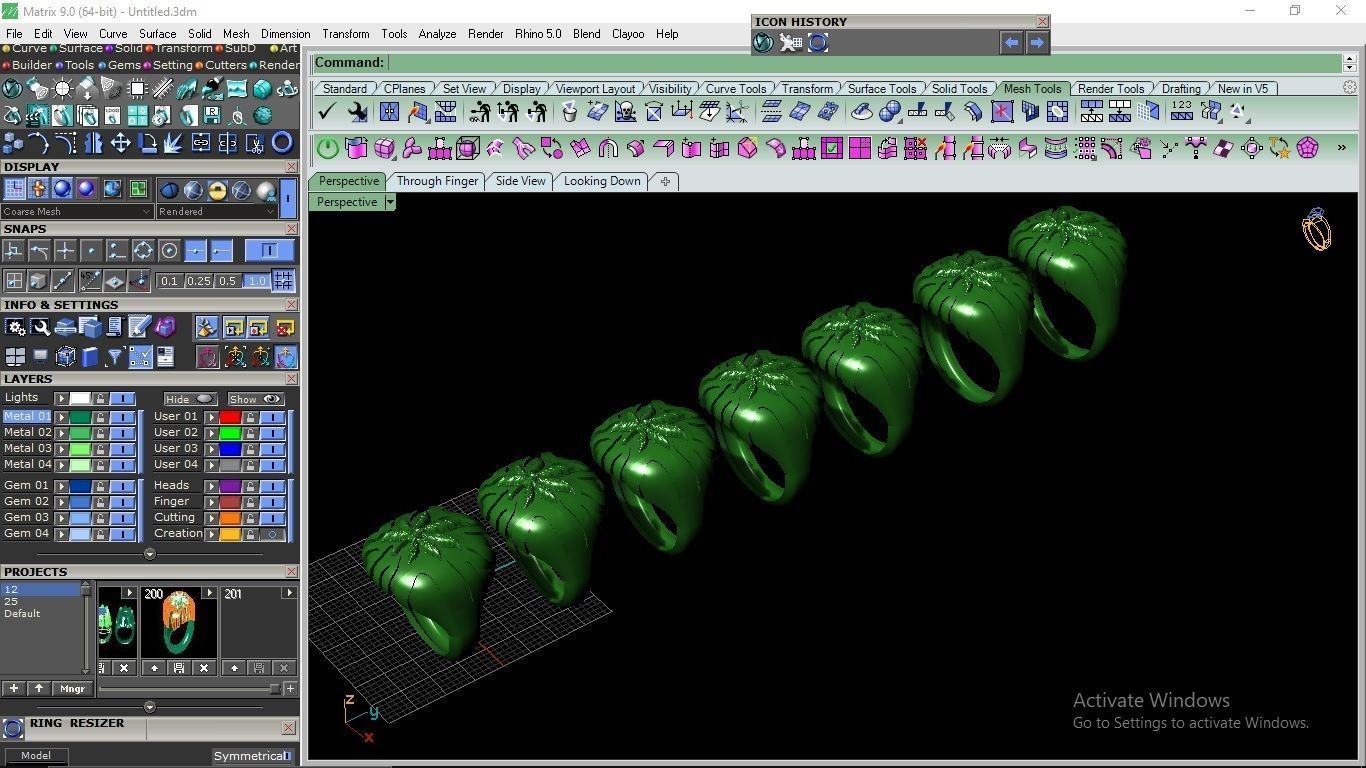Screen dimensions: 1366x768
Task: Click the V-Ray icon in Icon History
Action: [x=763, y=42]
